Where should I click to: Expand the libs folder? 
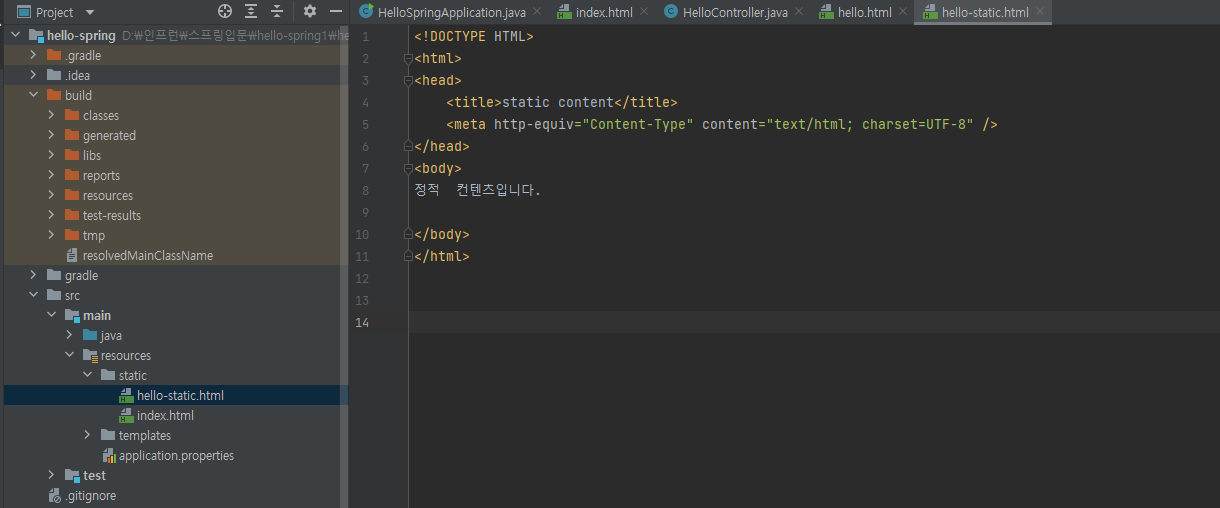[51, 155]
